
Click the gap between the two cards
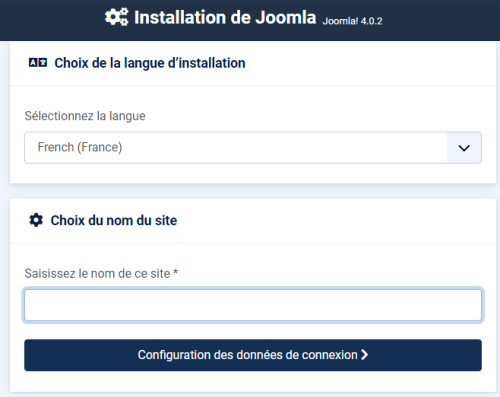[x=253, y=191]
